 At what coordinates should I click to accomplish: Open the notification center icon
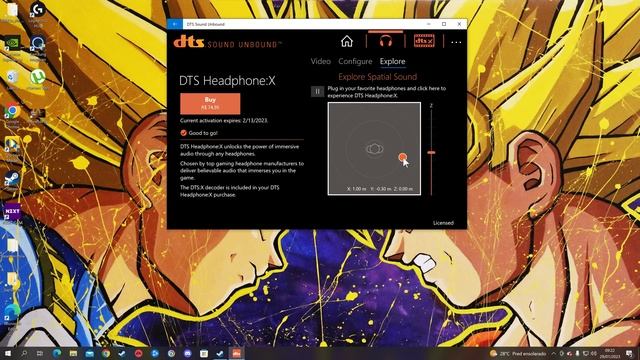[x=629, y=353]
